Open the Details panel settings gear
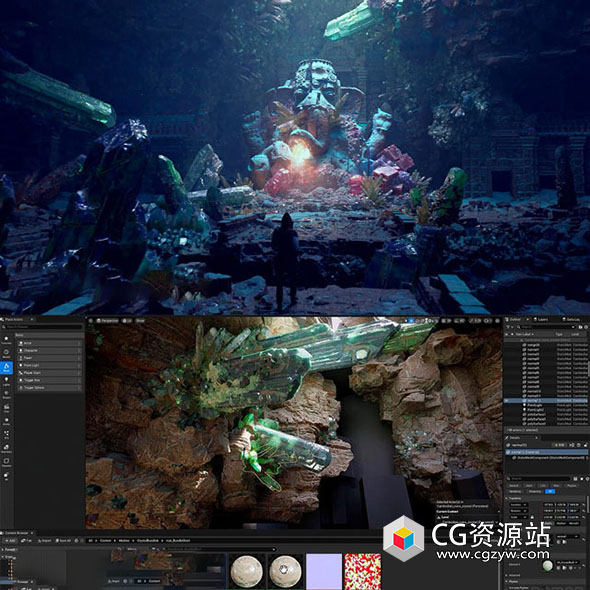This screenshot has height=590, width=590. (587, 479)
